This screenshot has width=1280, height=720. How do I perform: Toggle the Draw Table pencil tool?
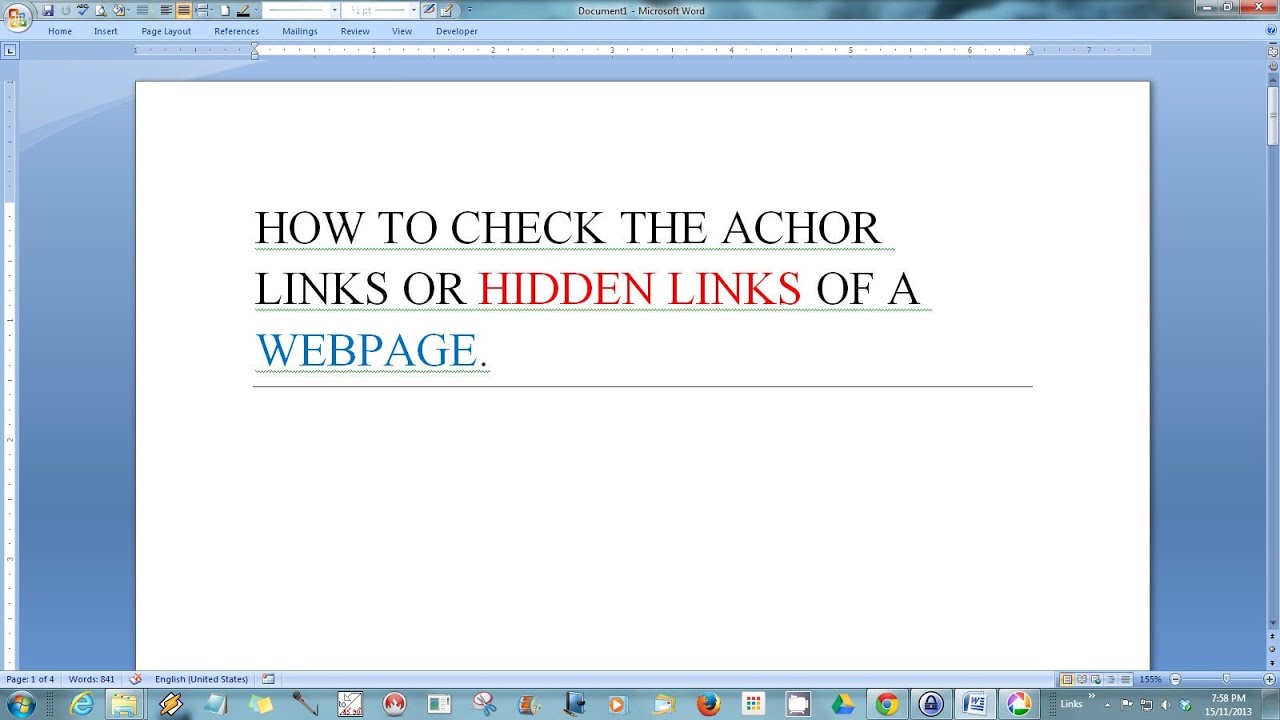tap(428, 10)
